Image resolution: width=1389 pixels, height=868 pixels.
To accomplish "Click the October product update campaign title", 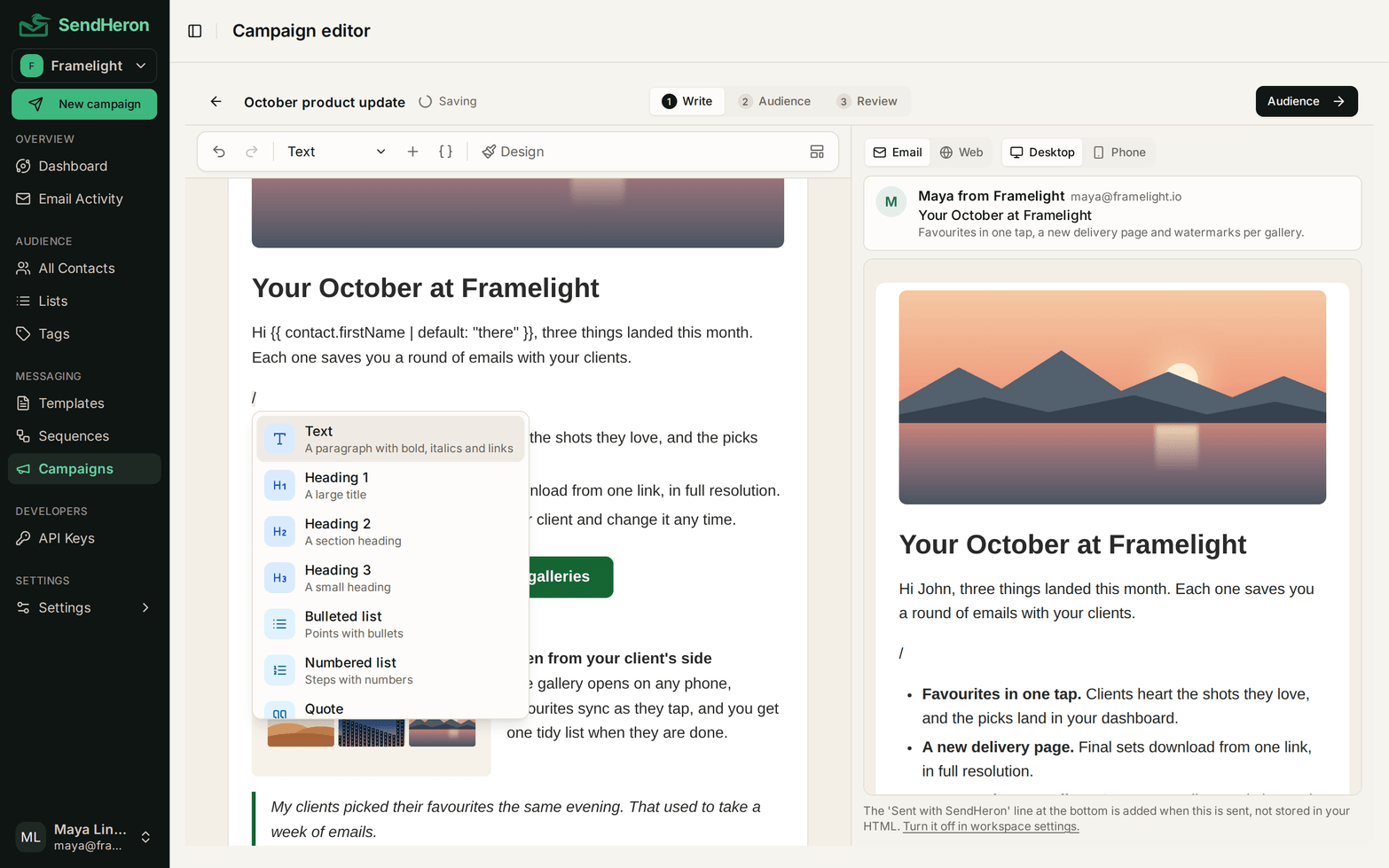I will coord(325,102).
